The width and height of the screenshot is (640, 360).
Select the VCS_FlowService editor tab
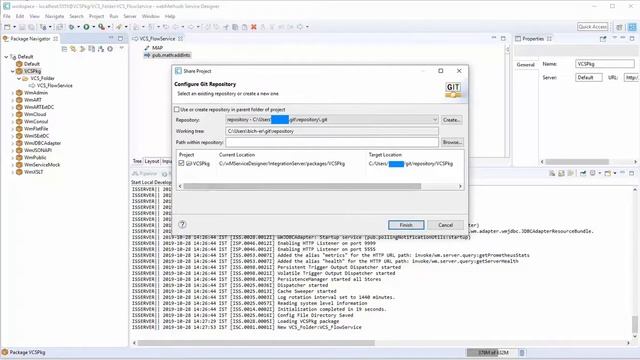pos(158,39)
